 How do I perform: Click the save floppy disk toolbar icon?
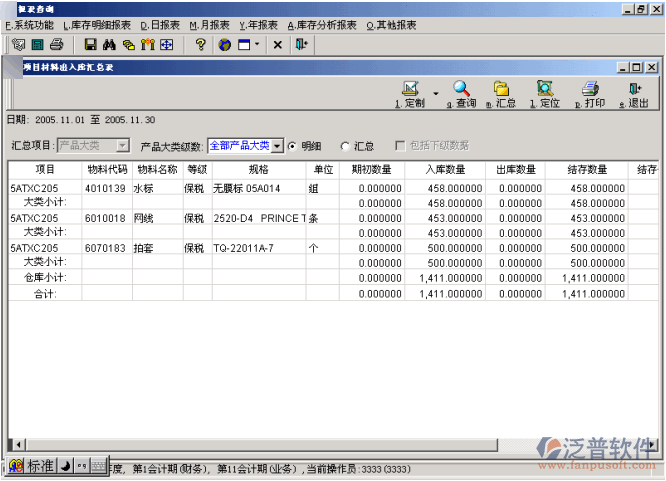[x=90, y=45]
